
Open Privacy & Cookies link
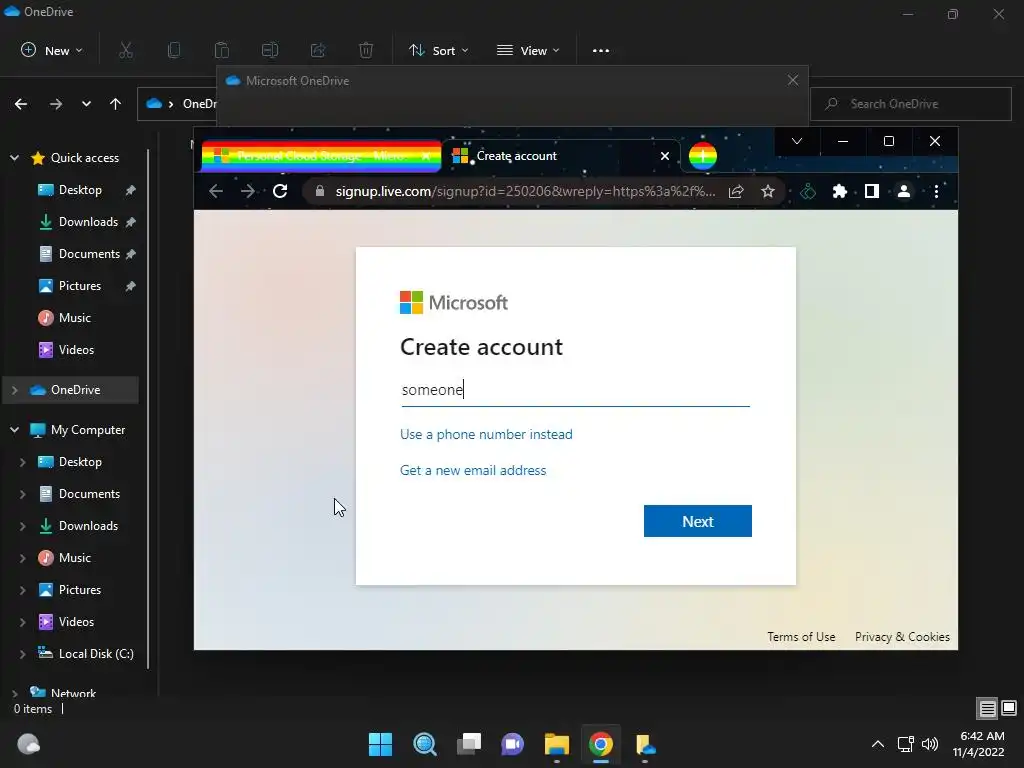tap(903, 637)
